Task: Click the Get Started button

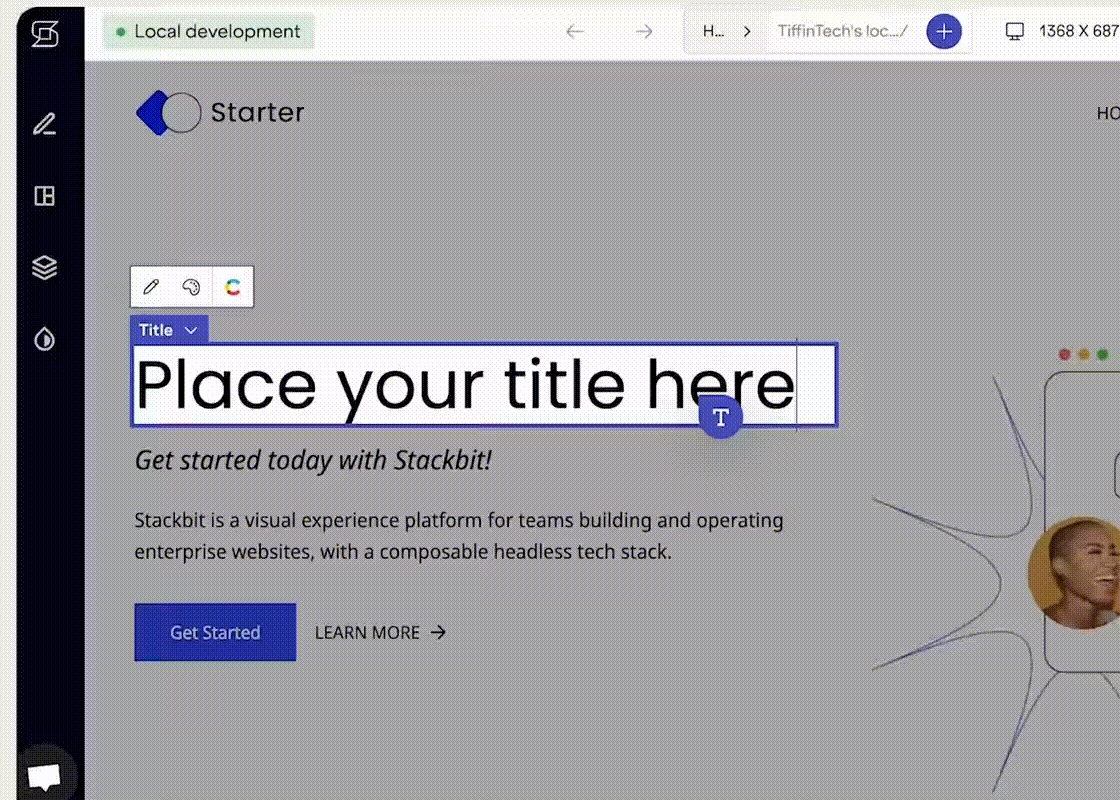Action: pos(215,632)
